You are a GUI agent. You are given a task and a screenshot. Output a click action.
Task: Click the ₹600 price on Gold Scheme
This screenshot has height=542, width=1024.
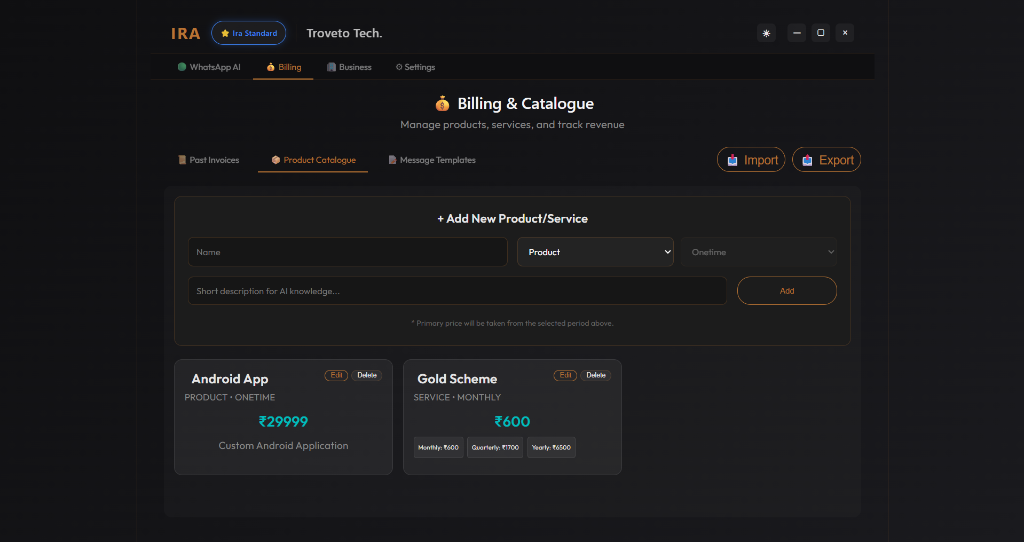coord(513,422)
